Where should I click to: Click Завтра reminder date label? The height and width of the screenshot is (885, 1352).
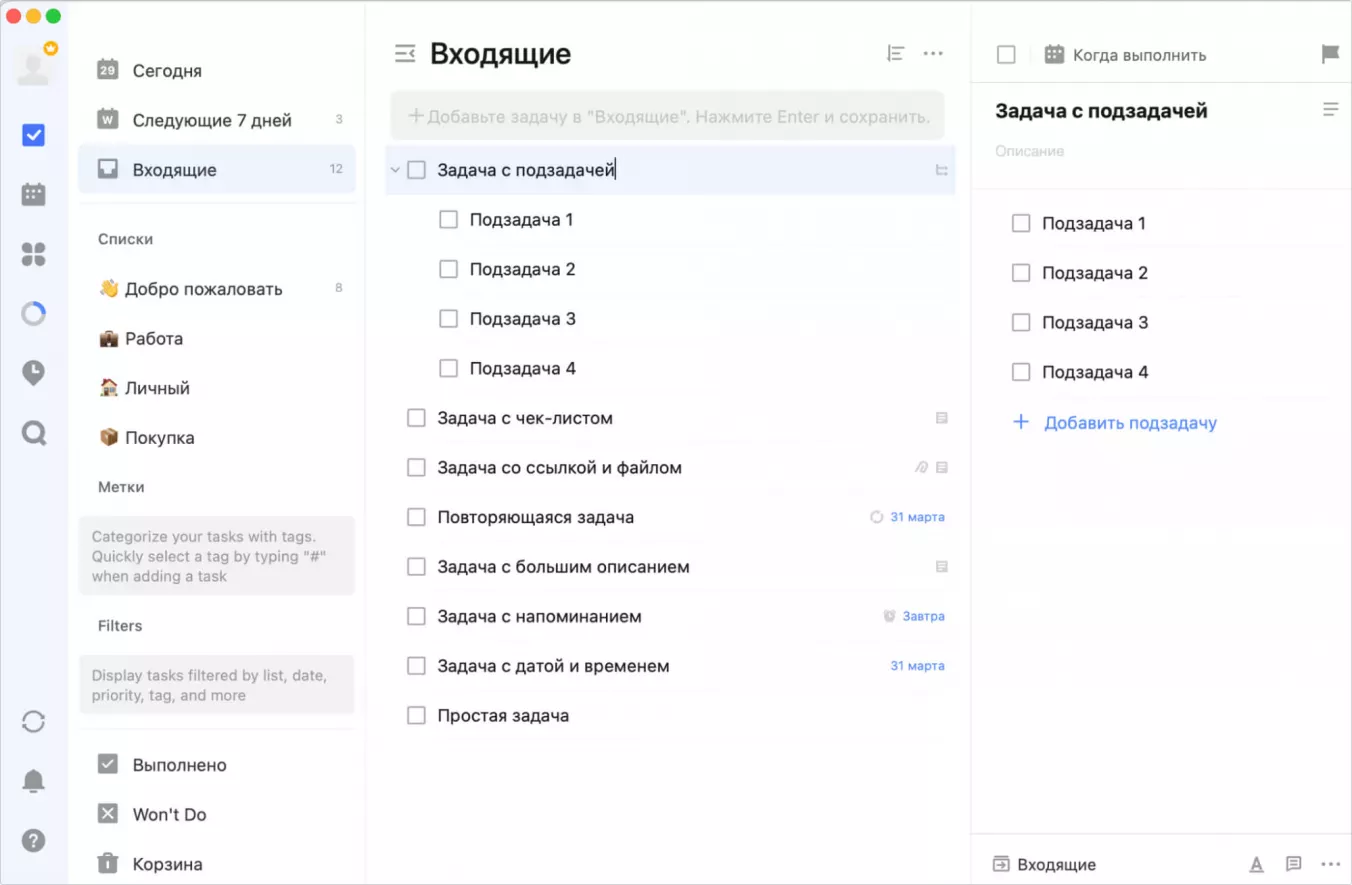tap(923, 616)
